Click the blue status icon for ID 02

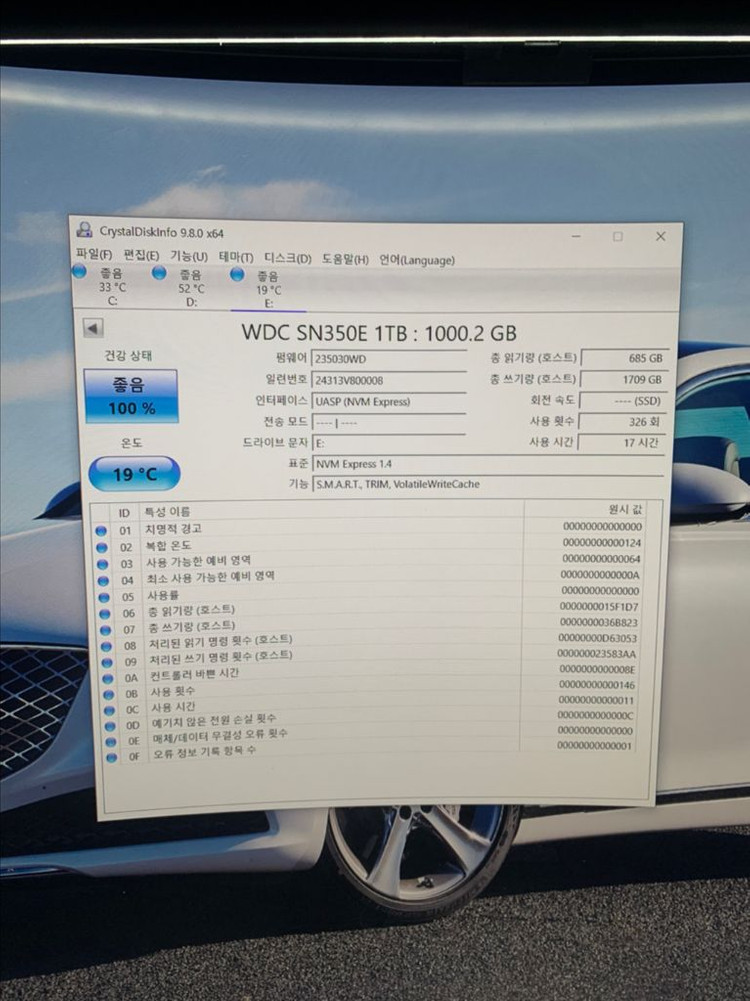(101, 547)
